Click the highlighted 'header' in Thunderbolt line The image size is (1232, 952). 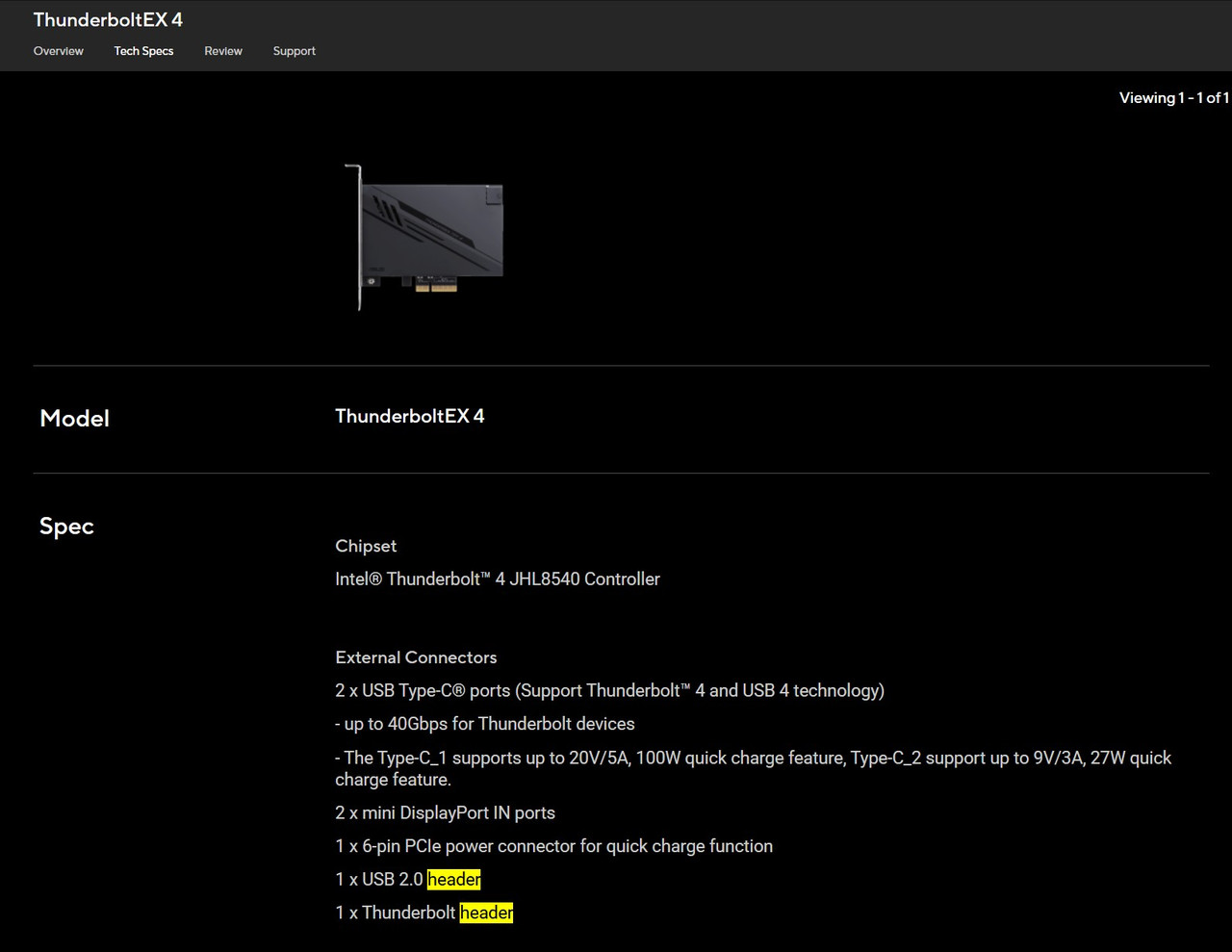(487, 913)
